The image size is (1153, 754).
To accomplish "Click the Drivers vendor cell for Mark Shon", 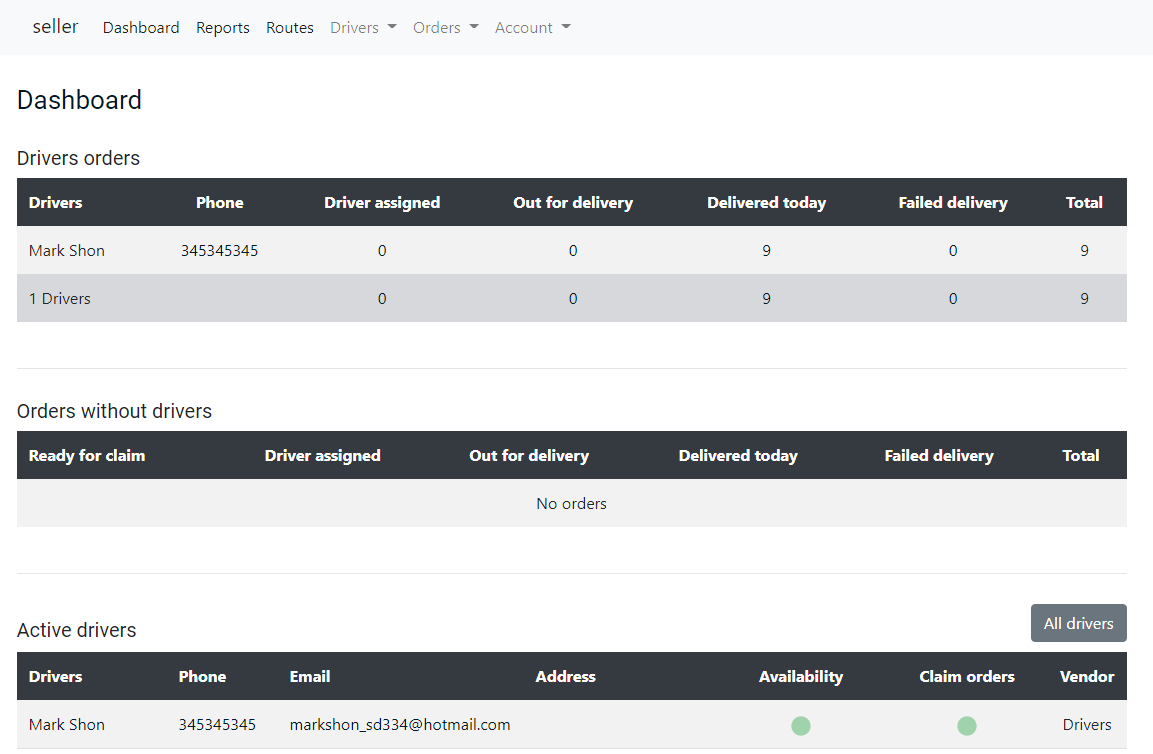I will pos(1087,725).
